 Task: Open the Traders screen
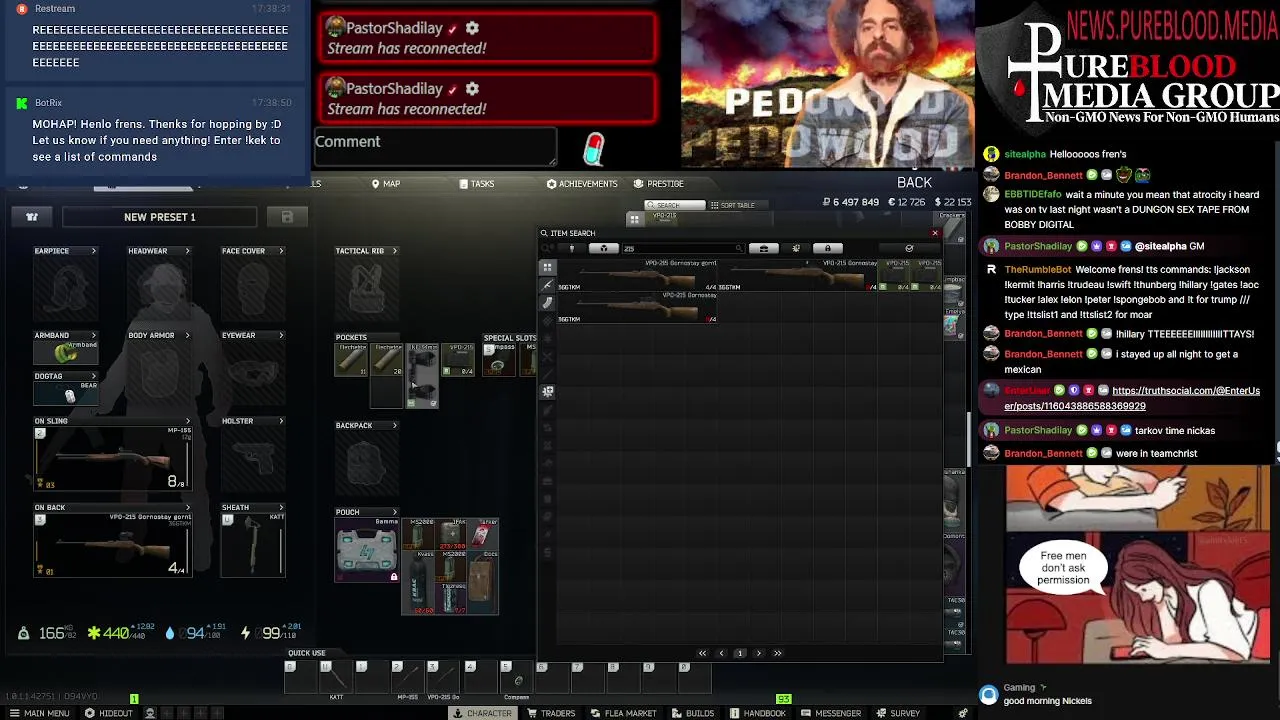coord(550,713)
